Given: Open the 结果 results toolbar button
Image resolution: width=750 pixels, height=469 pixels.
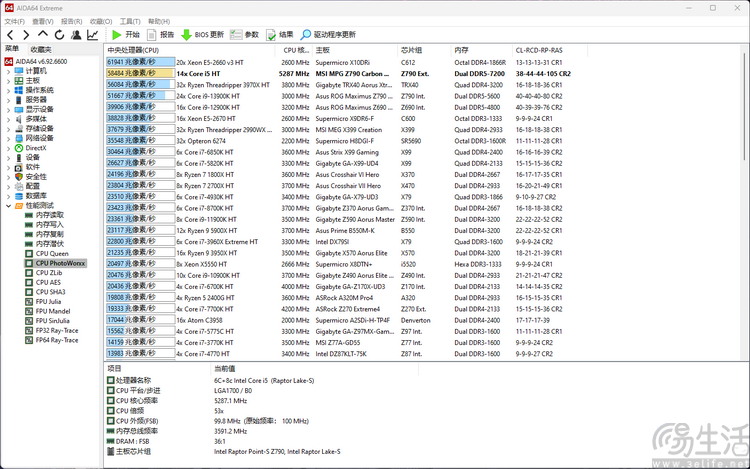Looking at the screenshot, I should 279,34.
